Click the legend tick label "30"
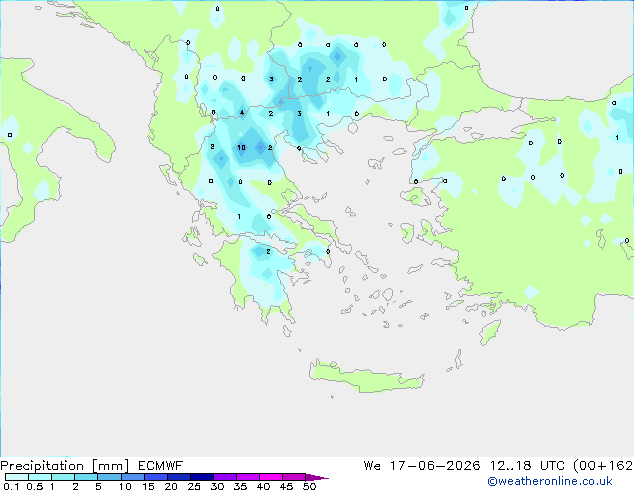 217,486
